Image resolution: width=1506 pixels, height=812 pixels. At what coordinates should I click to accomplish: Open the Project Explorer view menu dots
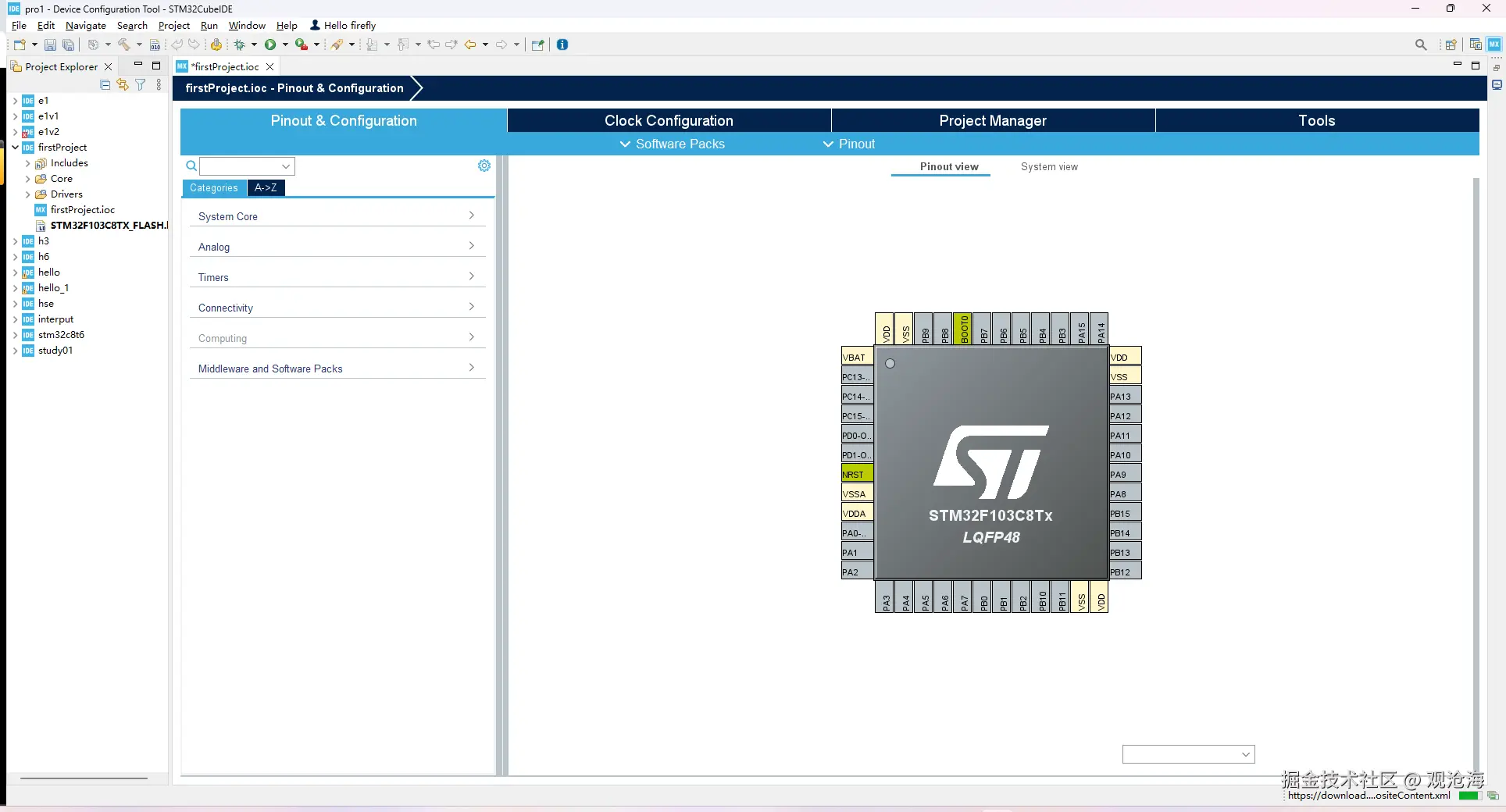[159, 84]
